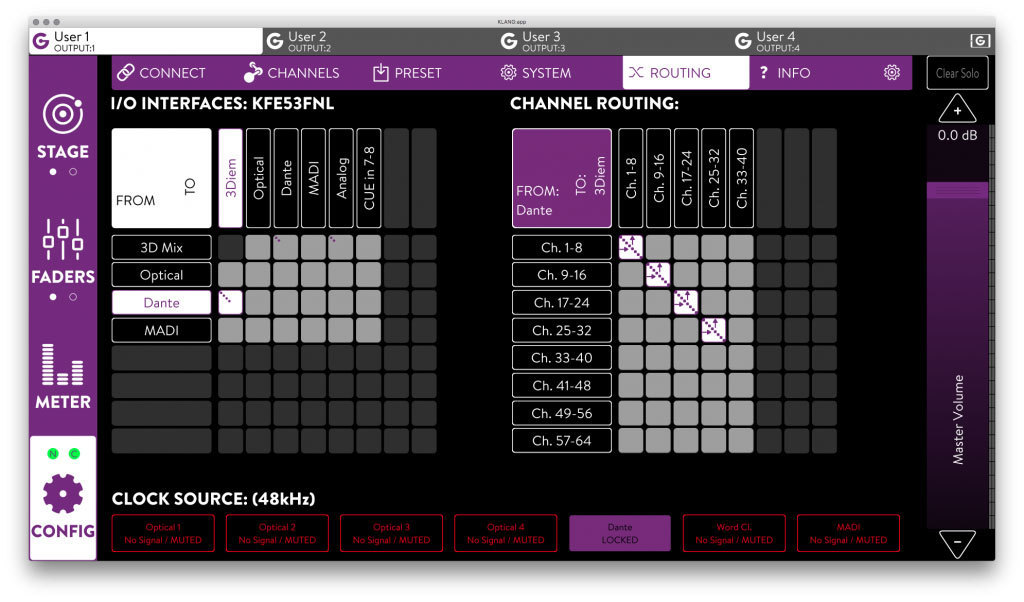
Task: Select Optical 3 as clock source
Action: pyautogui.click(x=391, y=533)
